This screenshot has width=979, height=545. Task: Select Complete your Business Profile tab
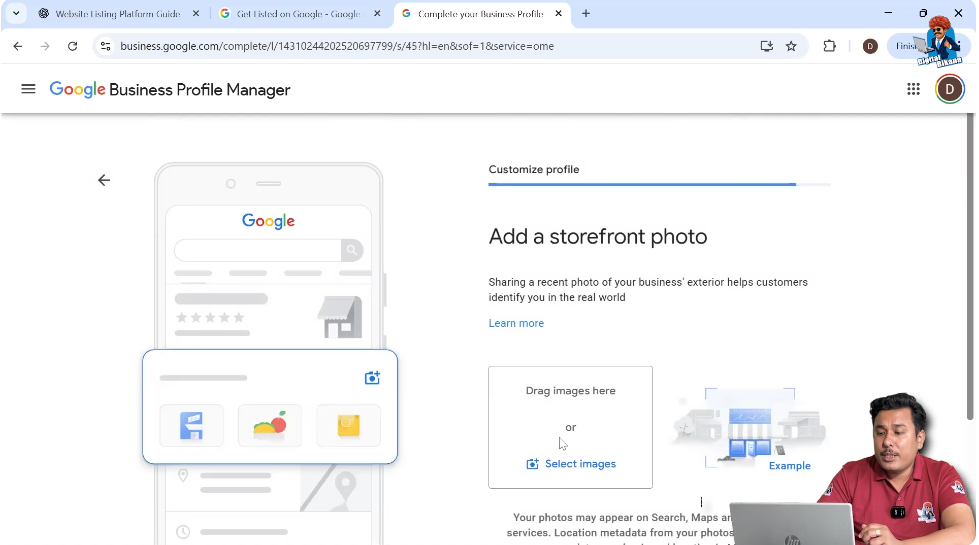point(480,14)
